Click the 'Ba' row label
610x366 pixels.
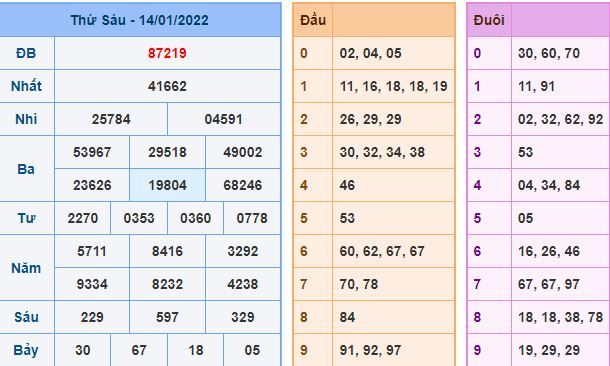[x=26, y=169]
